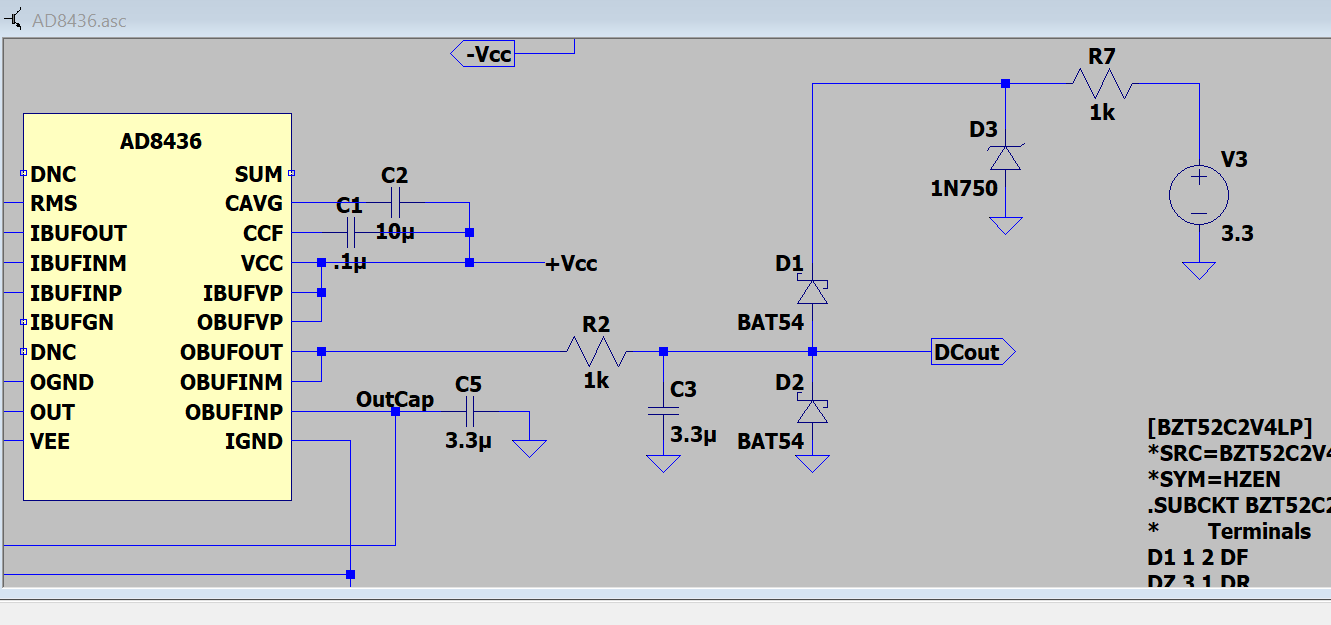Click Schottky diode D2 symbol
This screenshot has width=1331, height=625.
[x=812, y=412]
